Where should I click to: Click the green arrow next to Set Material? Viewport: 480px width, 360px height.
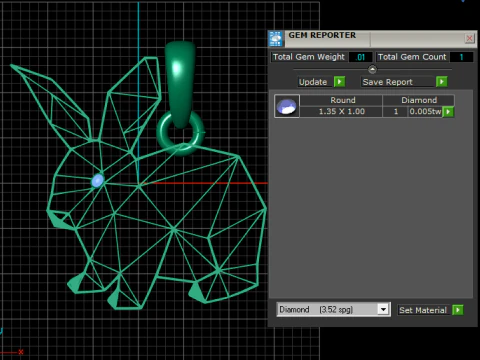click(x=458, y=310)
